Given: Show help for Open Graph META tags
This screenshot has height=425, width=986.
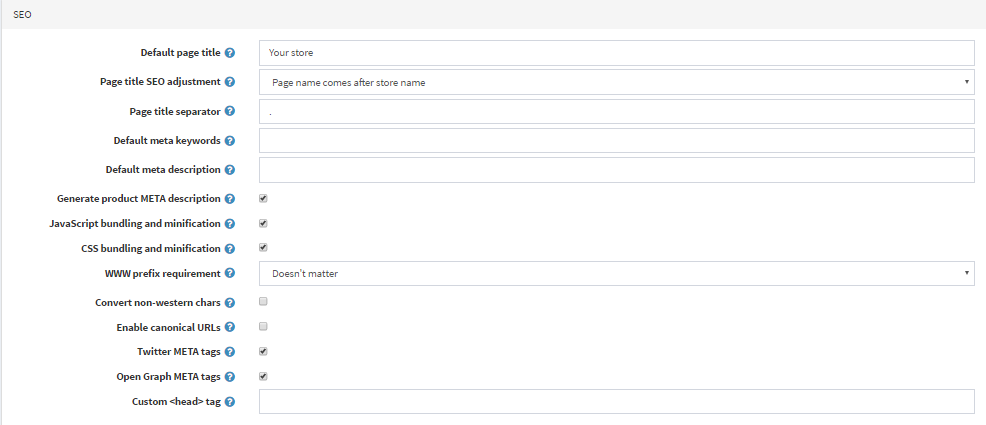Looking at the screenshot, I should [x=230, y=377].
